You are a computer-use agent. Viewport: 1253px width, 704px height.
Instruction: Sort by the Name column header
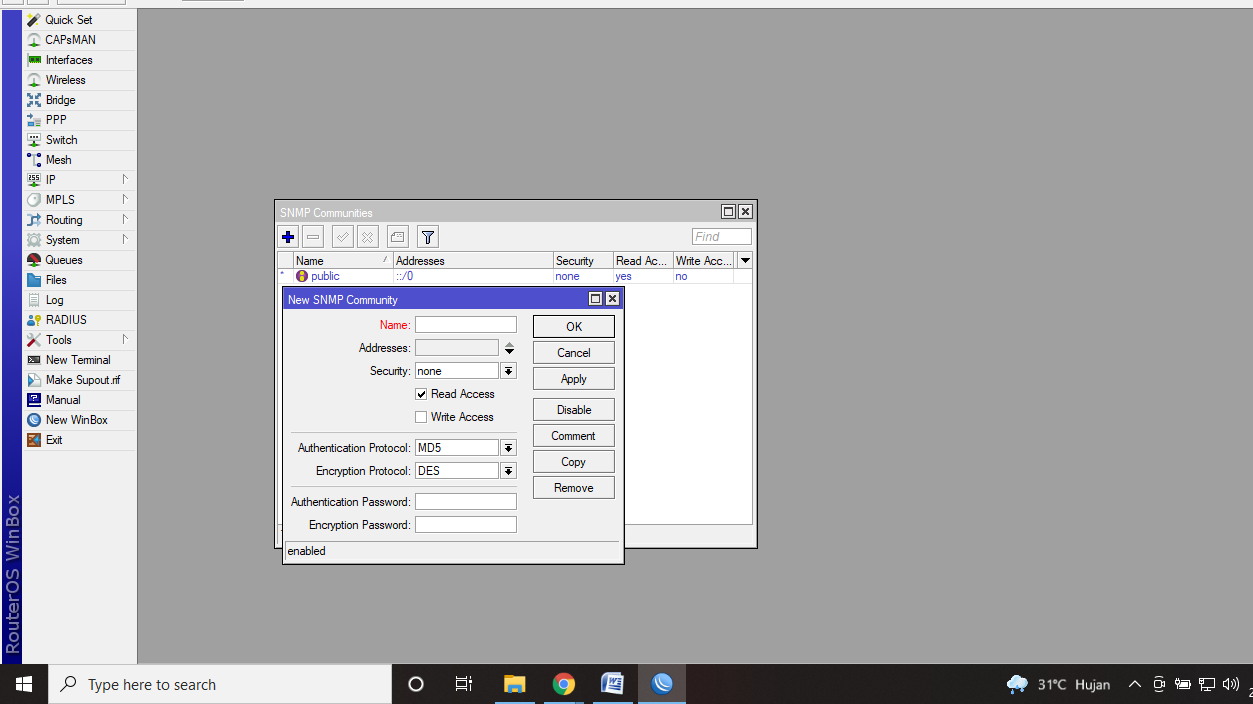[x=343, y=261]
